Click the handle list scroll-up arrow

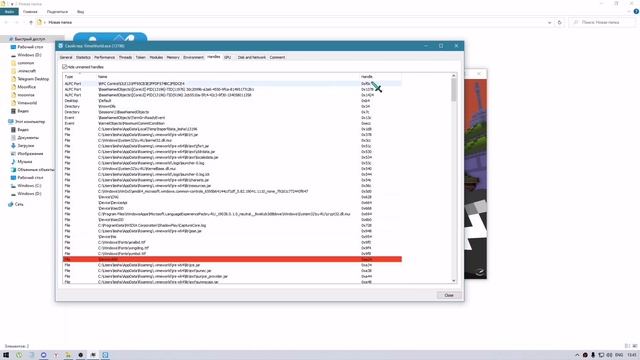point(453,76)
